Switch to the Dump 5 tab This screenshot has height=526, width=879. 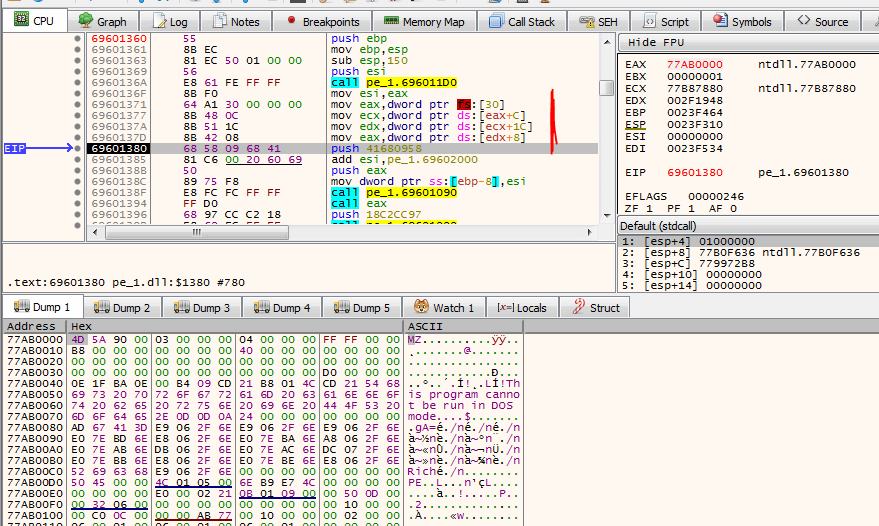[x=362, y=307]
